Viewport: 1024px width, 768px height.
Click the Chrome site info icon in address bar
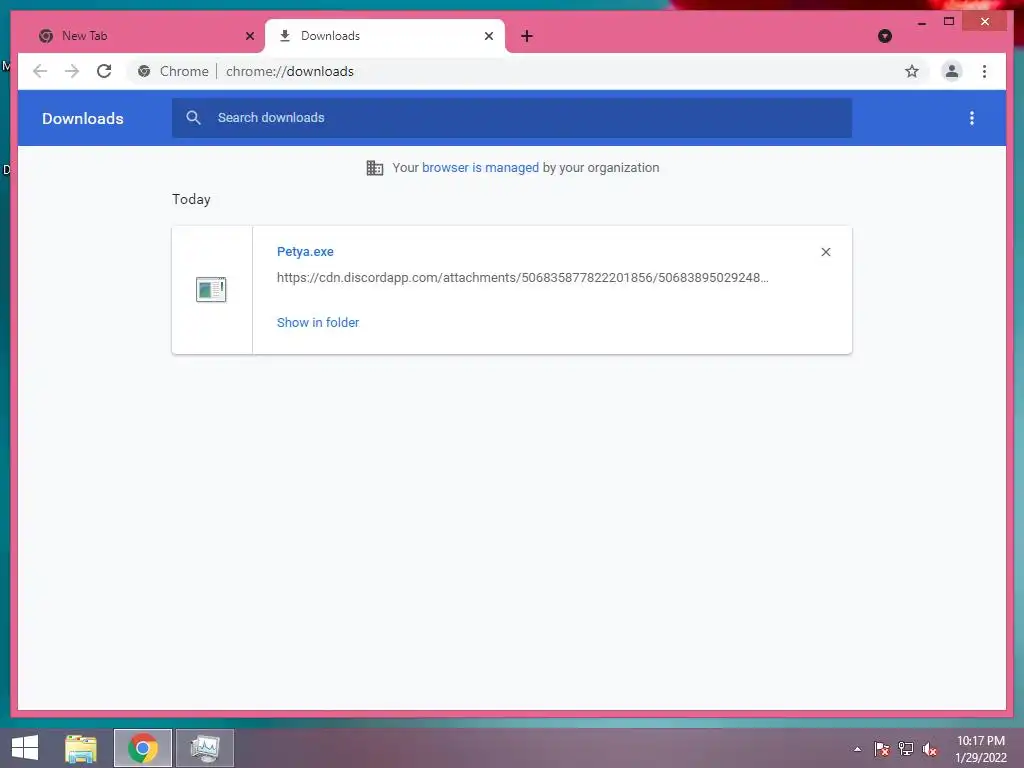click(144, 71)
